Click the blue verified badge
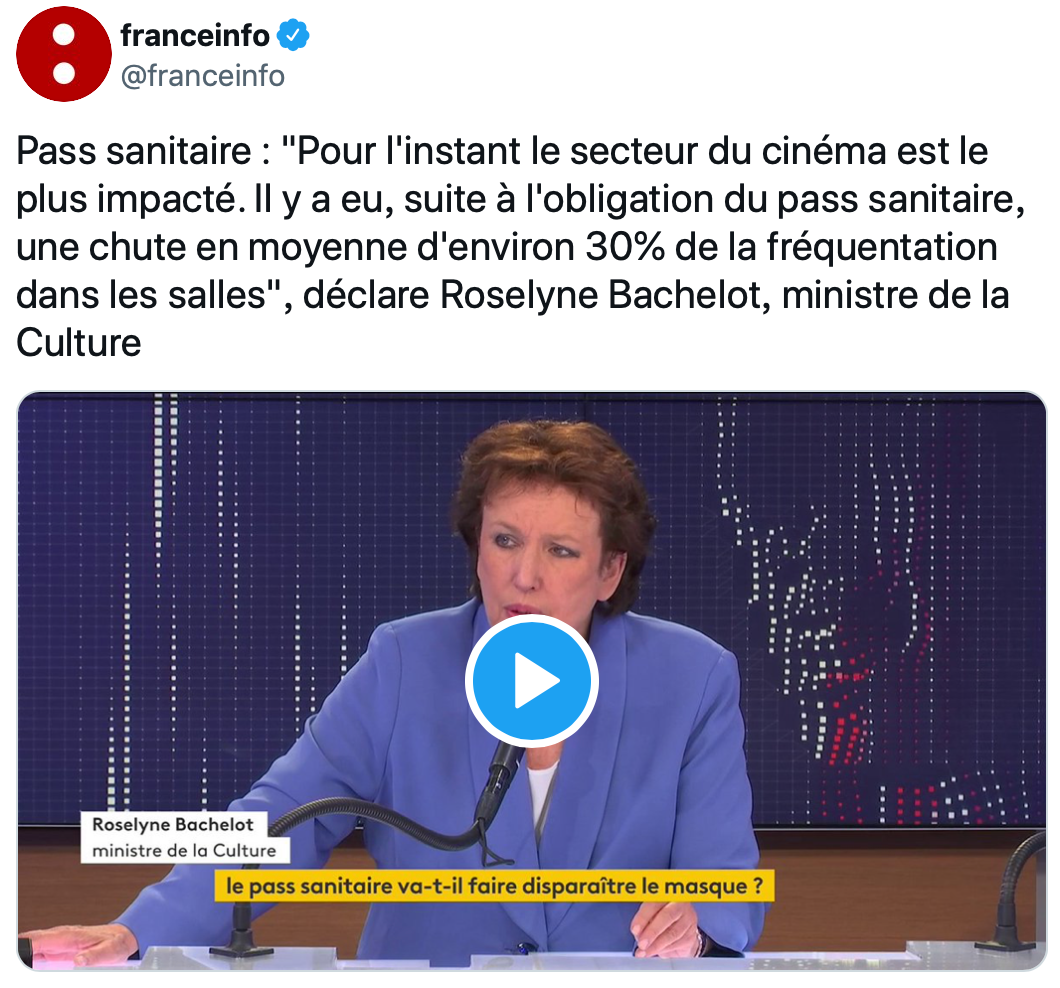This screenshot has width=1060, height=988. tap(293, 35)
